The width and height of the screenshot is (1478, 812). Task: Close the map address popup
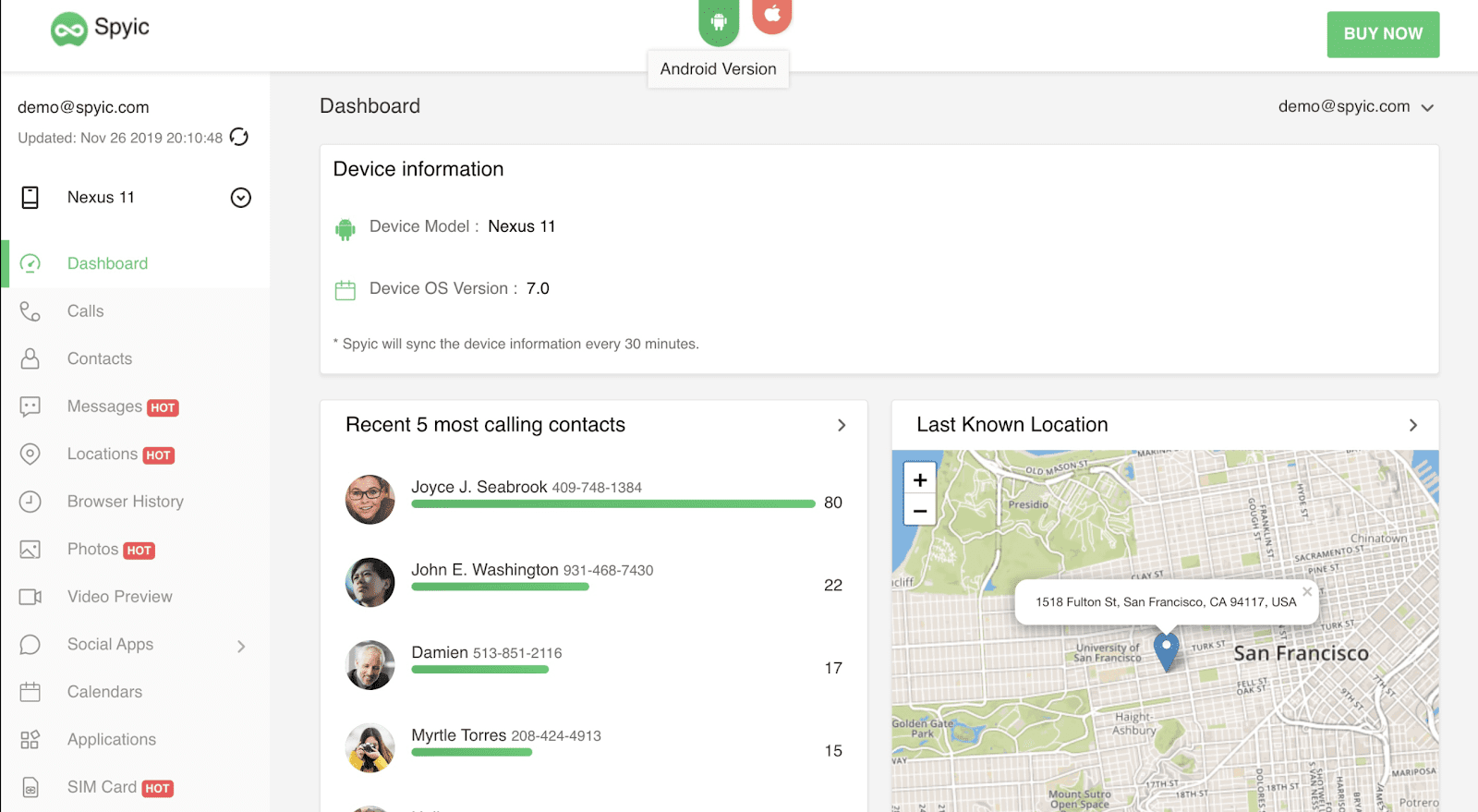click(1307, 591)
